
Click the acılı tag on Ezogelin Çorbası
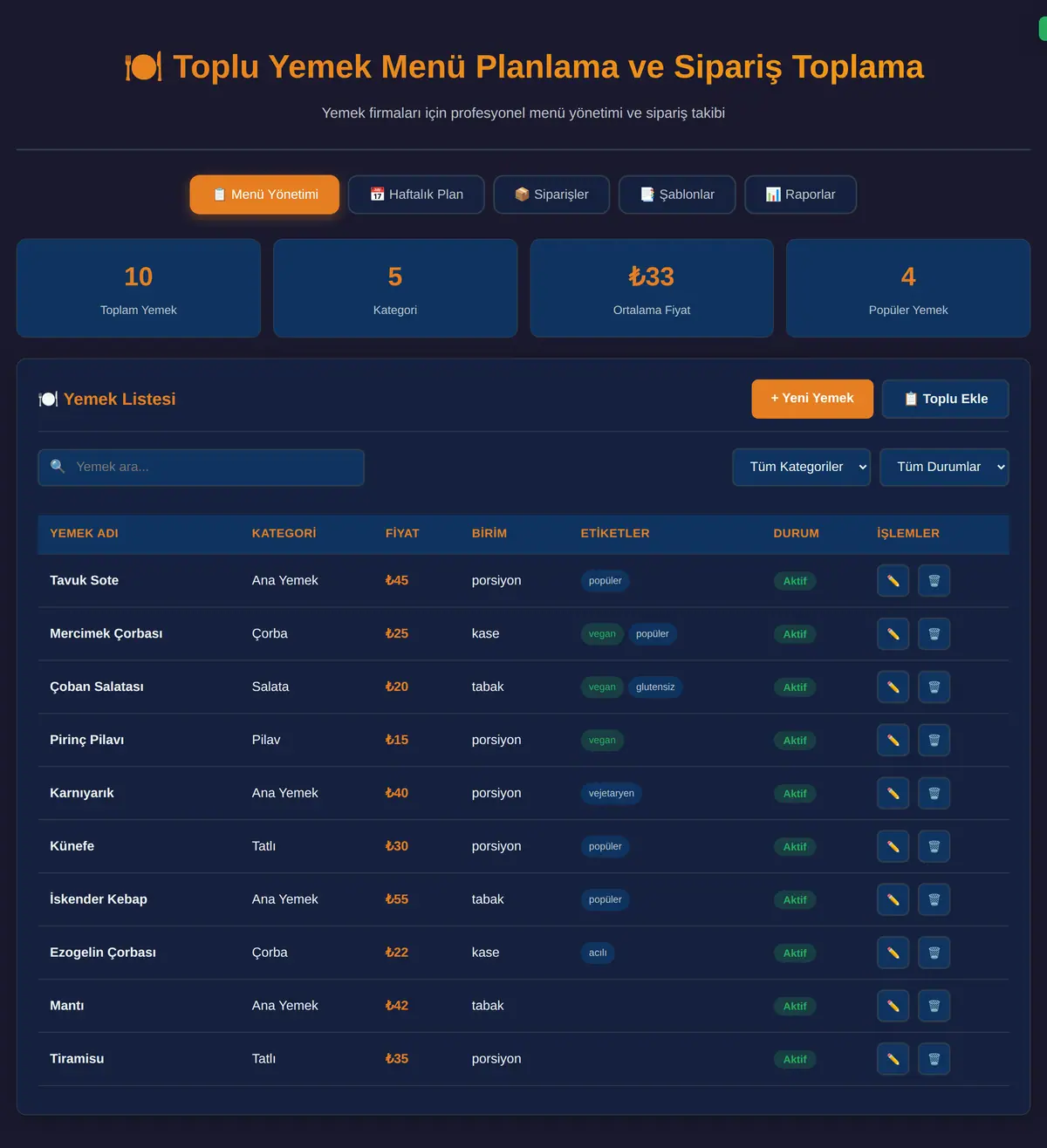coord(598,953)
